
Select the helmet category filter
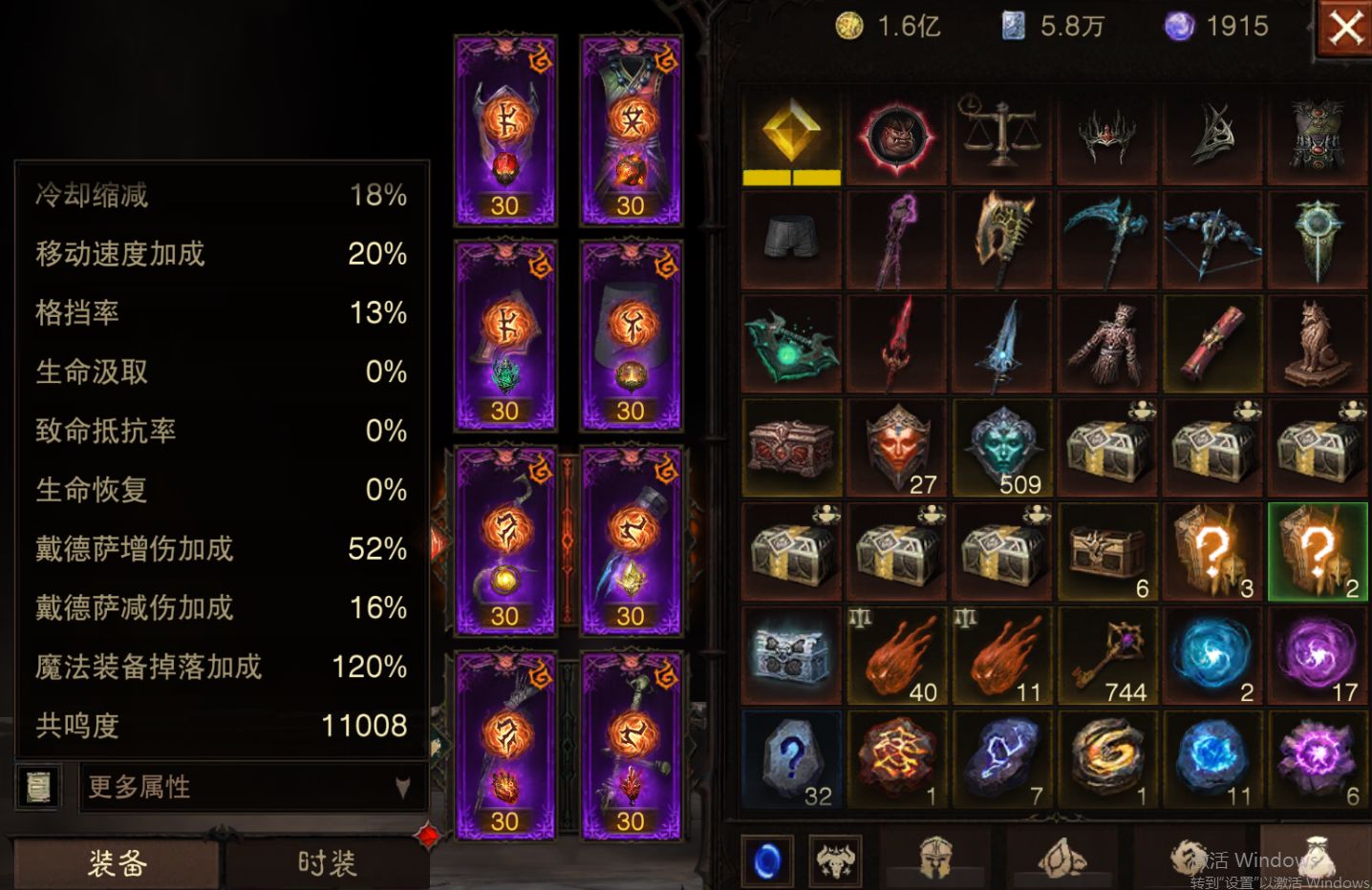(936, 858)
